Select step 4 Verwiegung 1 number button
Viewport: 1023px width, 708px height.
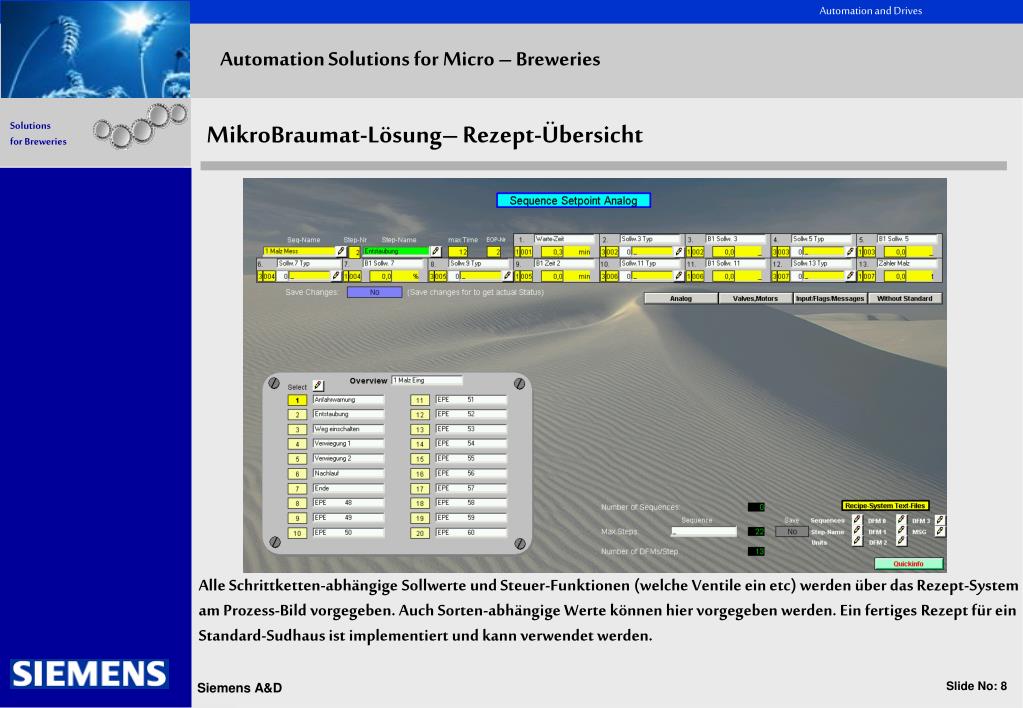pos(297,444)
